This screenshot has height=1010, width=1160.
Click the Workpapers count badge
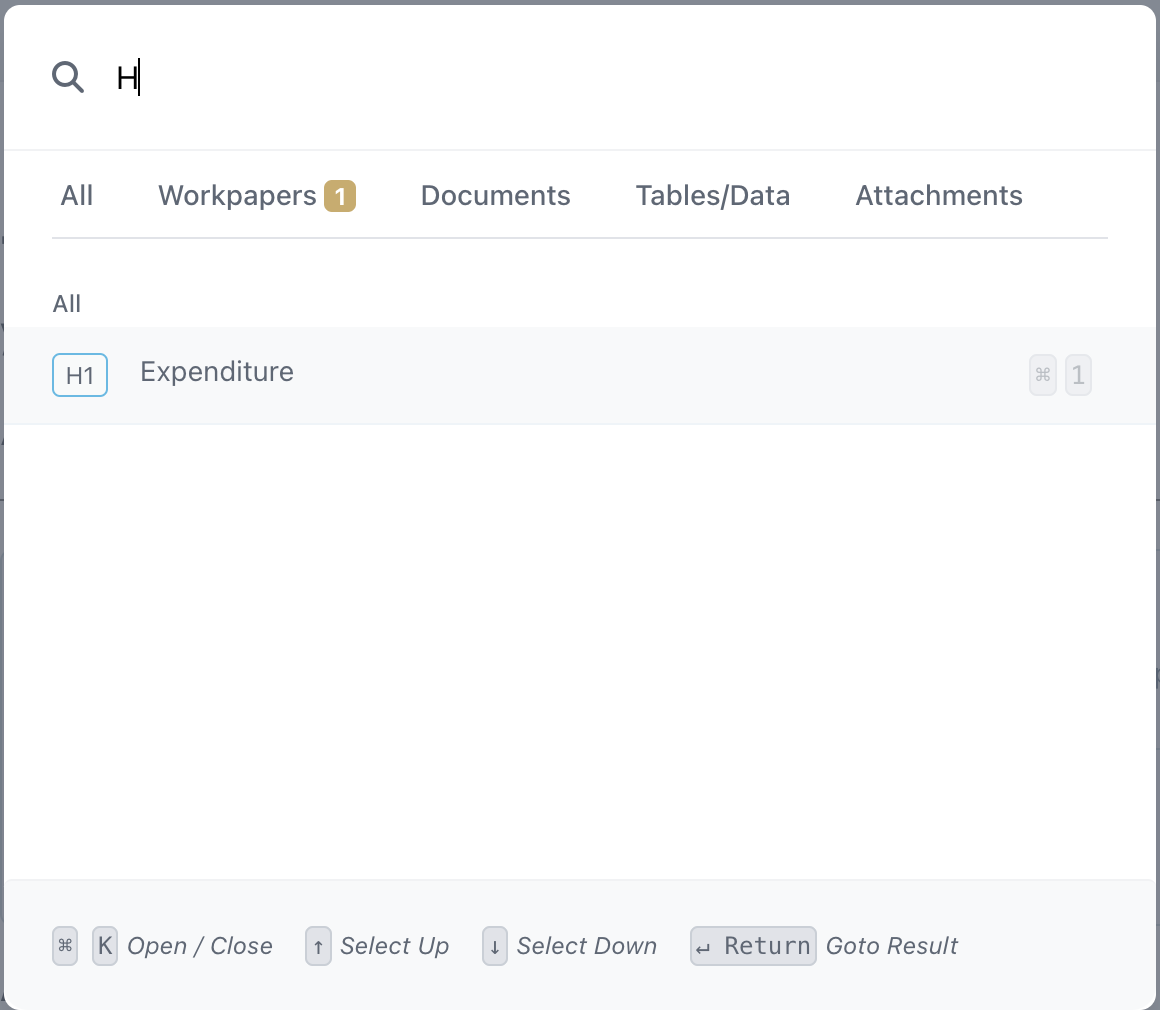click(340, 197)
